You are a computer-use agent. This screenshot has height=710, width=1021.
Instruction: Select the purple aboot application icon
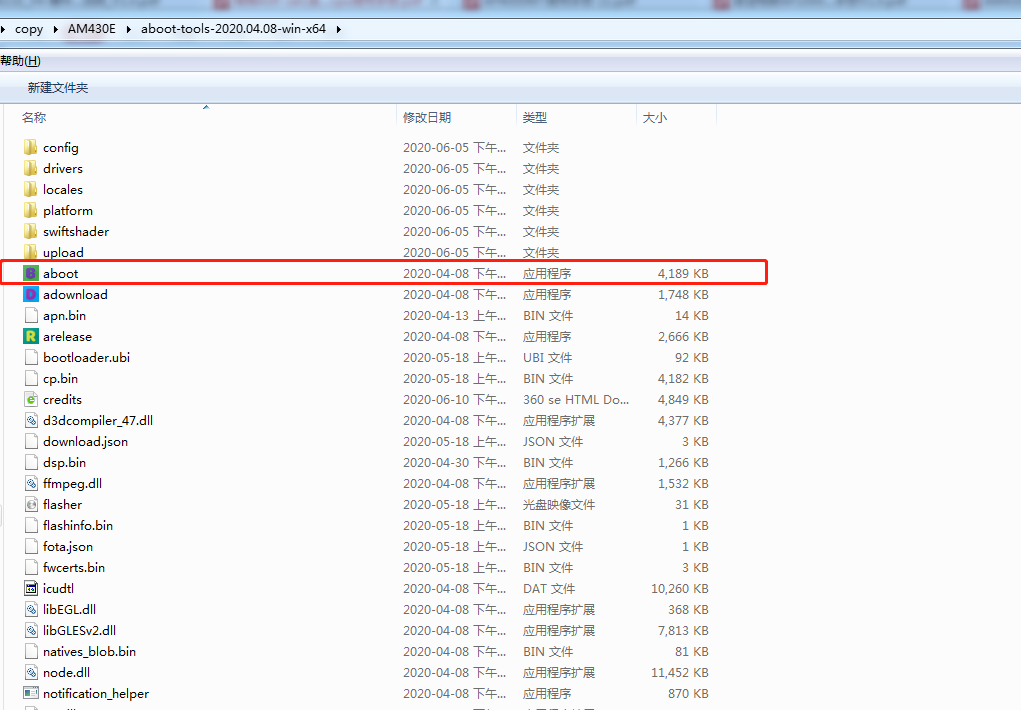coord(31,274)
